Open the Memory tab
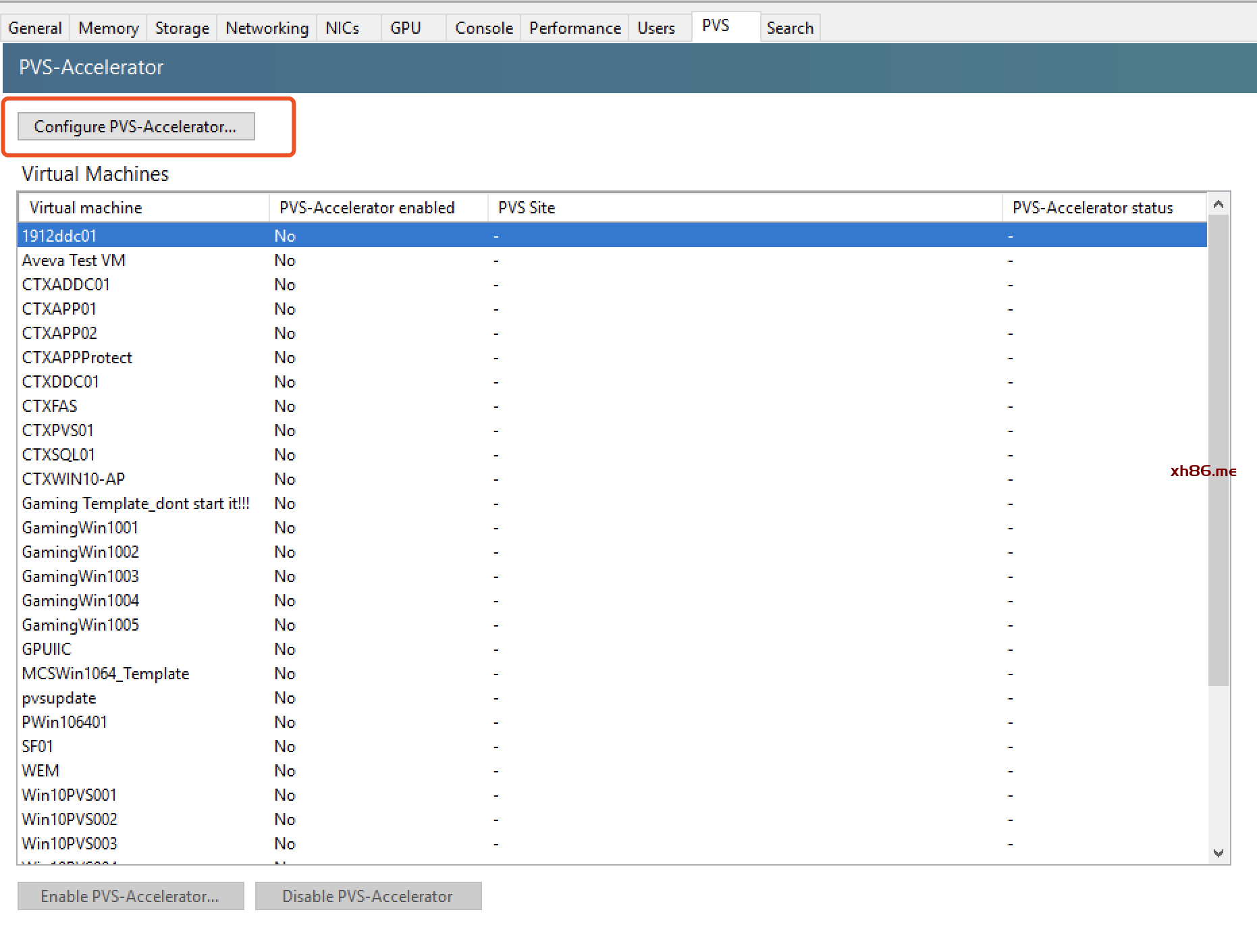 pos(108,28)
